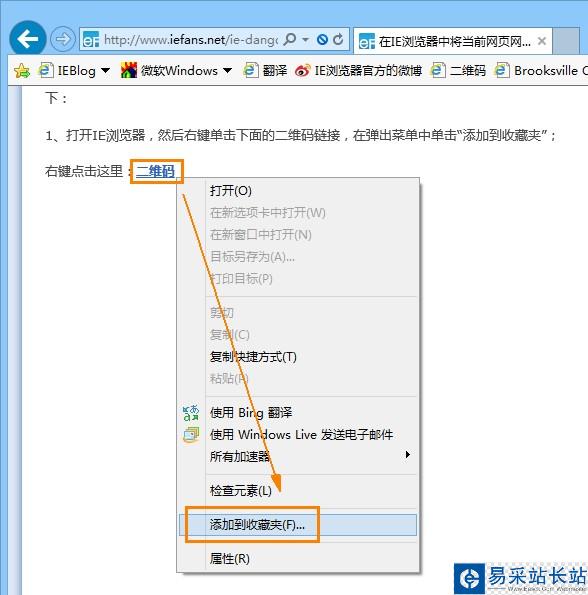Viewport: 588px width, 595px height.
Task: Click the site favicon in address bar
Action: pyautogui.click(x=91, y=39)
